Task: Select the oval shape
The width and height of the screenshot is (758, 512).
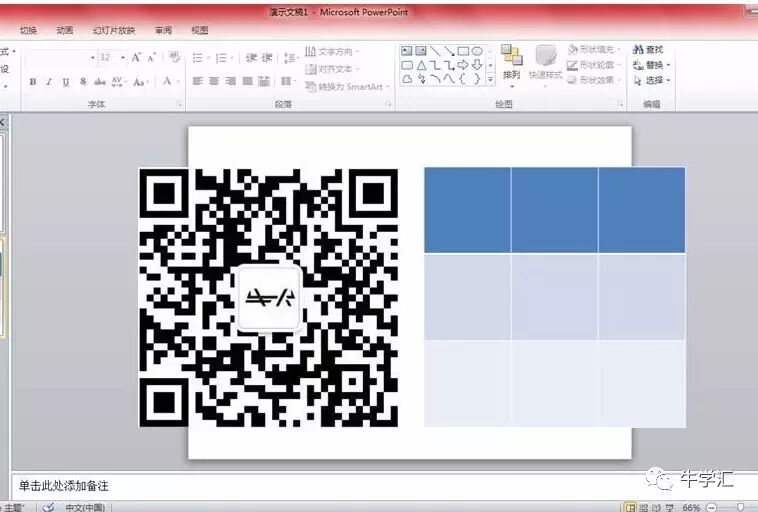Action: 477,51
